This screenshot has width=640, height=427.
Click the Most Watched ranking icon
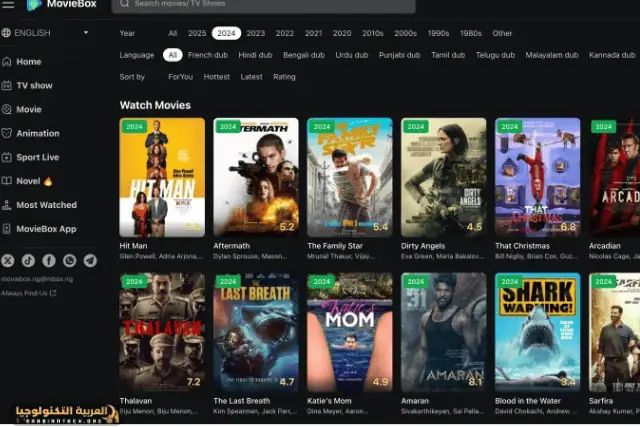[7, 205]
